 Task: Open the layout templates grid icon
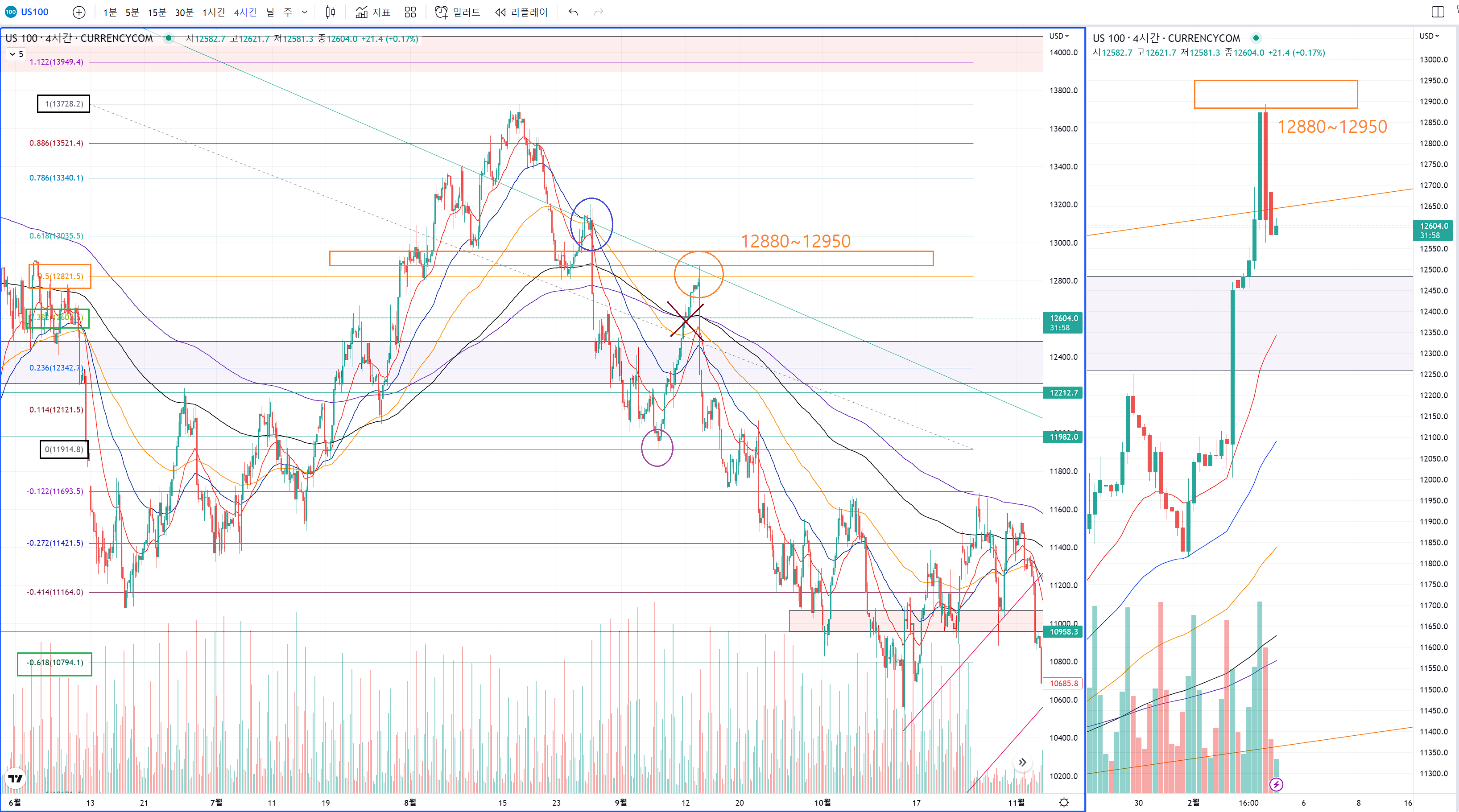click(411, 12)
